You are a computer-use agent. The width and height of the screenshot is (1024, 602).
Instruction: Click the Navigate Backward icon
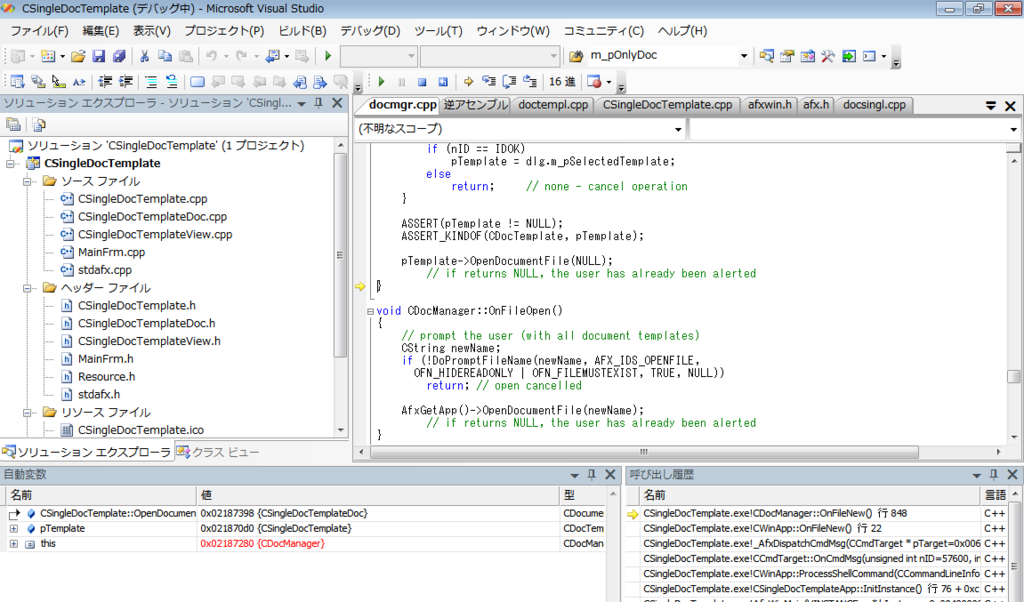pyautogui.click(x=273, y=56)
